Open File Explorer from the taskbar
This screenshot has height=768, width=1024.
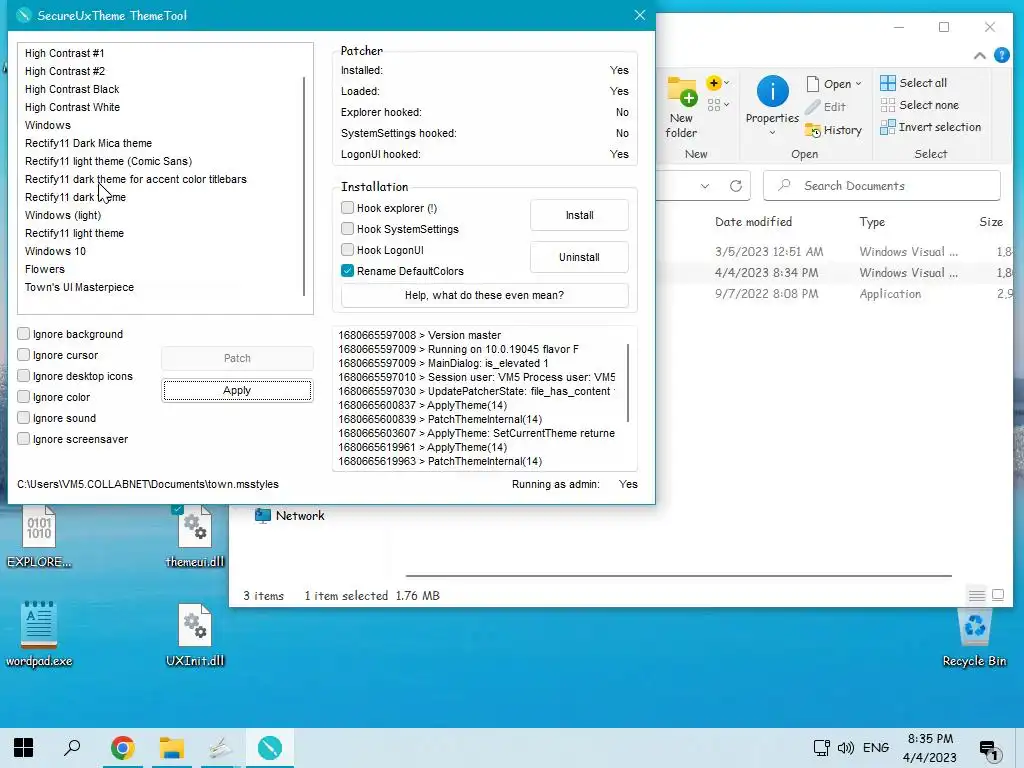pyautogui.click(x=172, y=748)
